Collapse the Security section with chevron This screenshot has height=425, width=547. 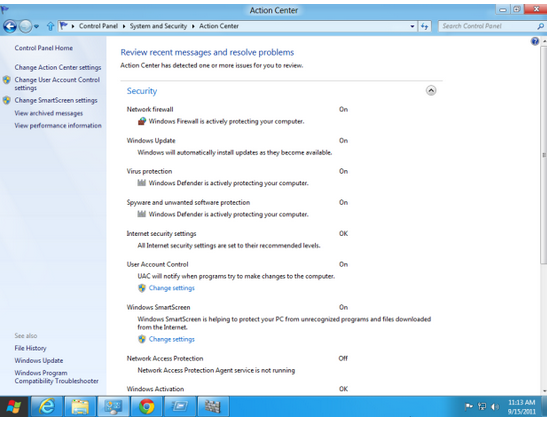(x=431, y=91)
